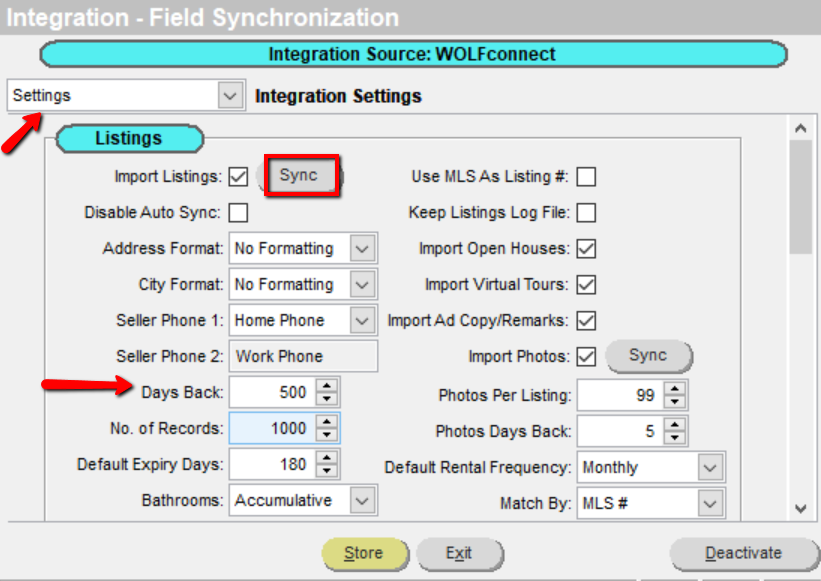Click the Deactivate button
The height and width of the screenshot is (581, 821).
pyautogui.click(x=742, y=553)
